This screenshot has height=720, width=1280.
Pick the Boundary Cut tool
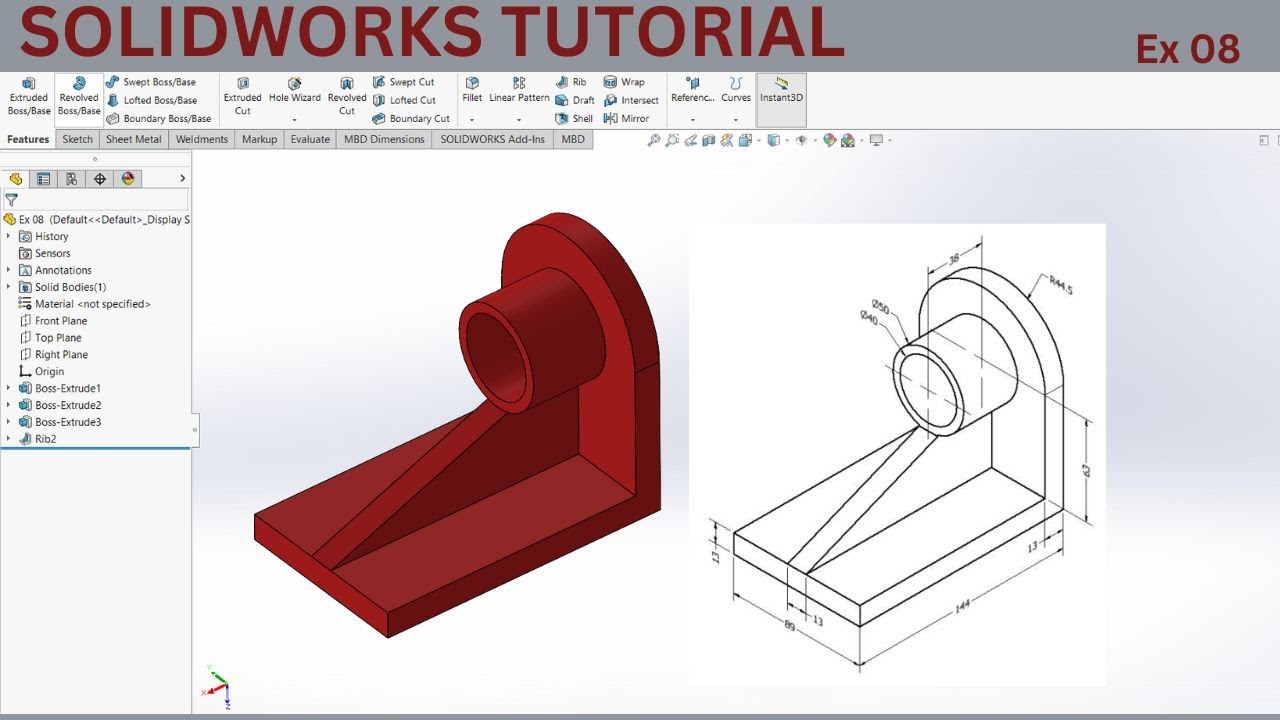(411, 118)
